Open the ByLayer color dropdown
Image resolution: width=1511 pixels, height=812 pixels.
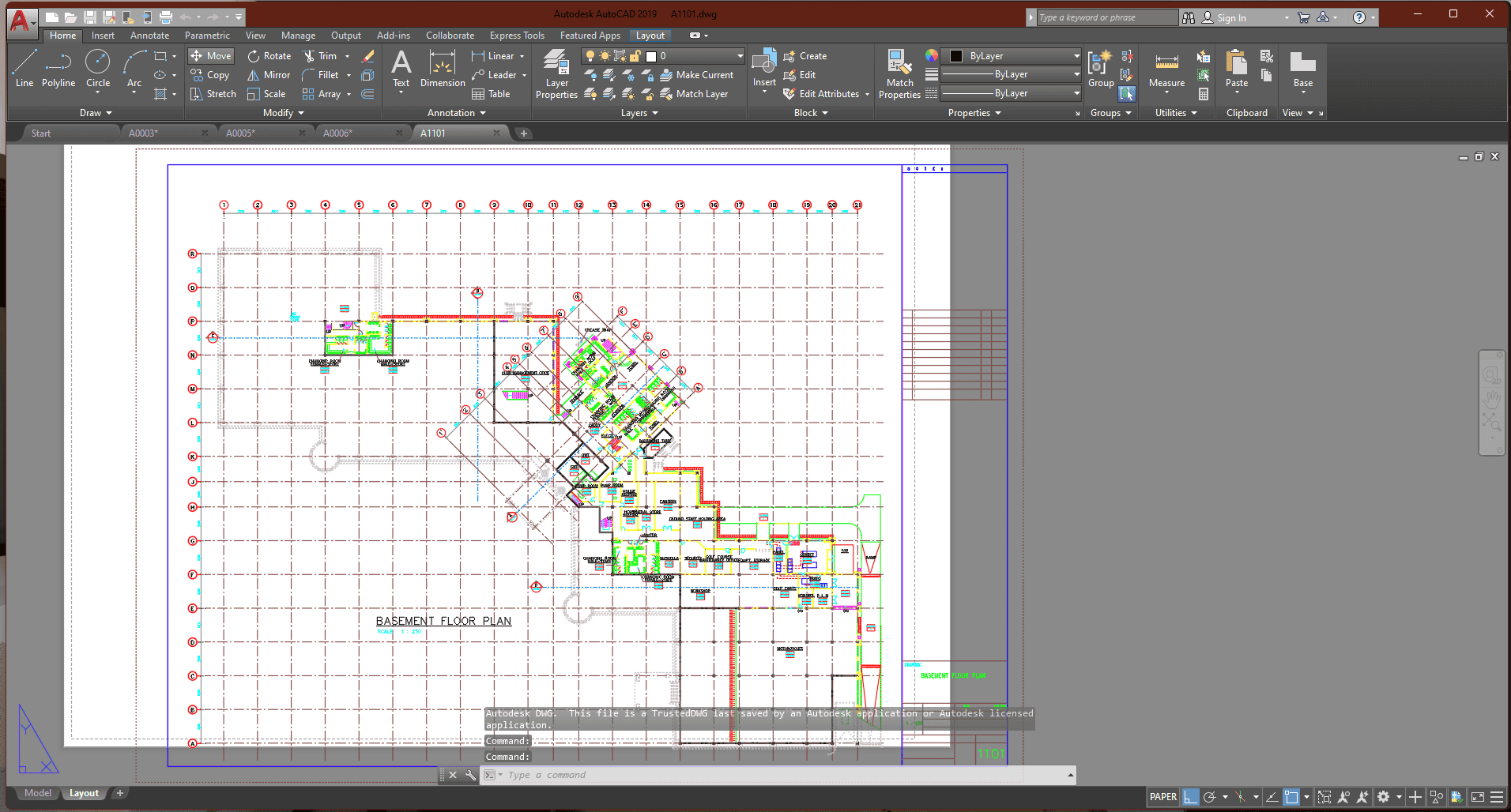tap(1076, 56)
